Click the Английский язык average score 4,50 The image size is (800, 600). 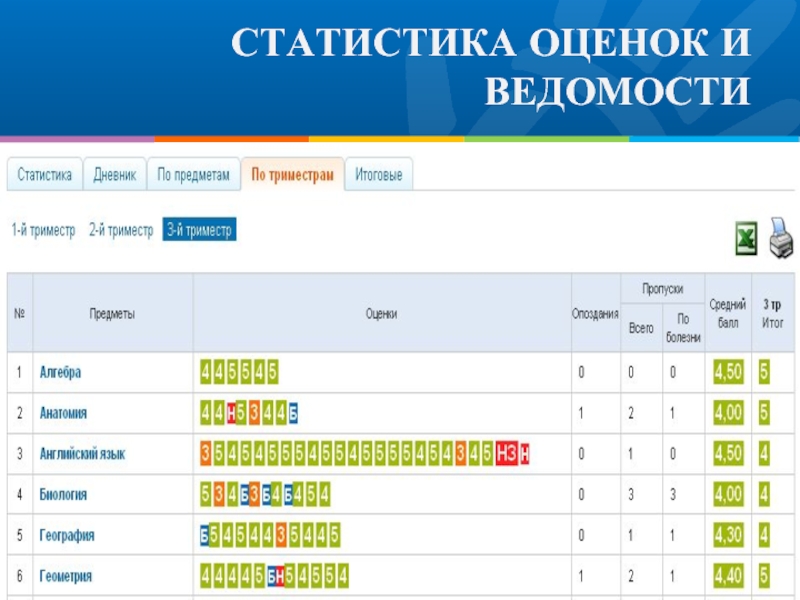click(728, 454)
